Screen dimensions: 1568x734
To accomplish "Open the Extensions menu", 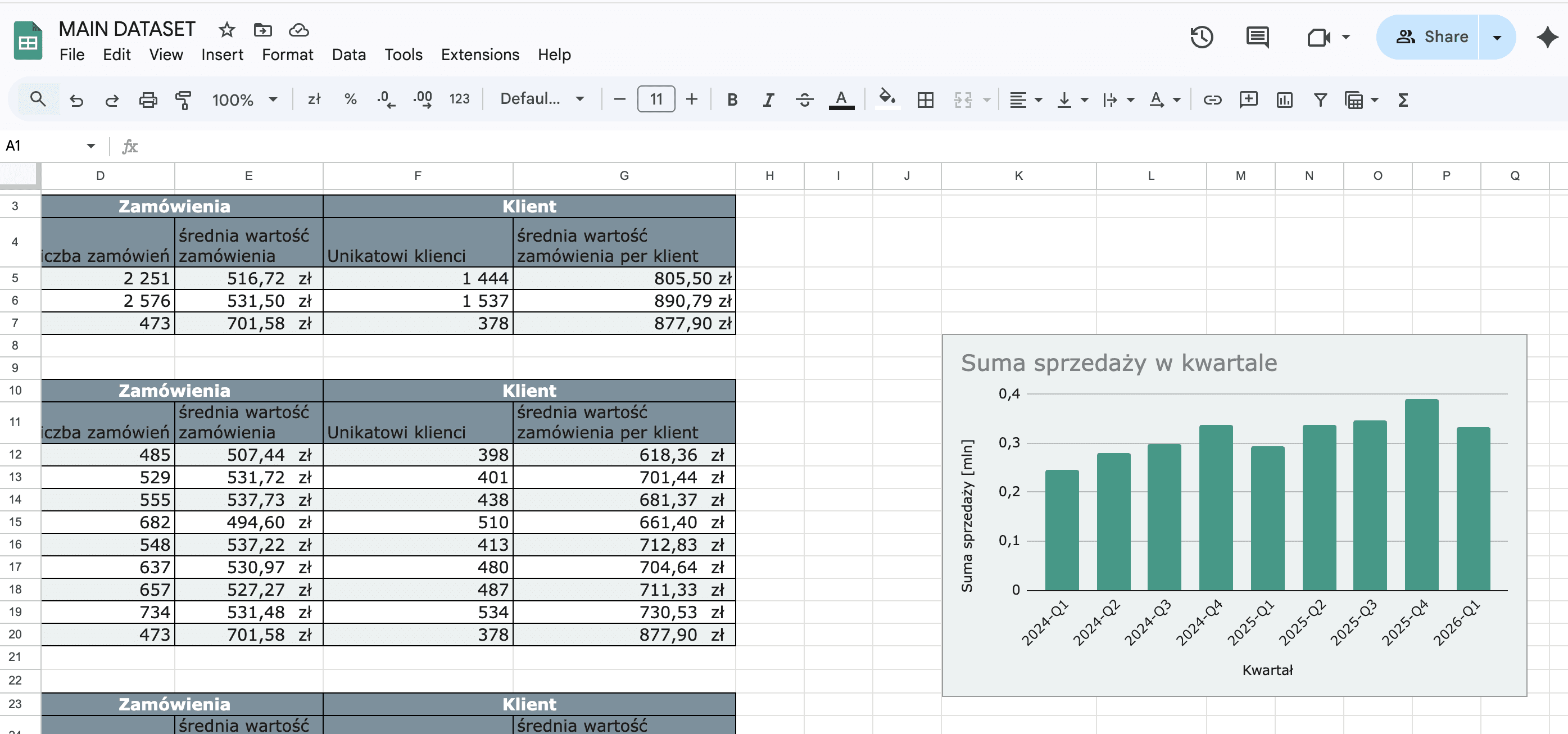I will pos(479,55).
